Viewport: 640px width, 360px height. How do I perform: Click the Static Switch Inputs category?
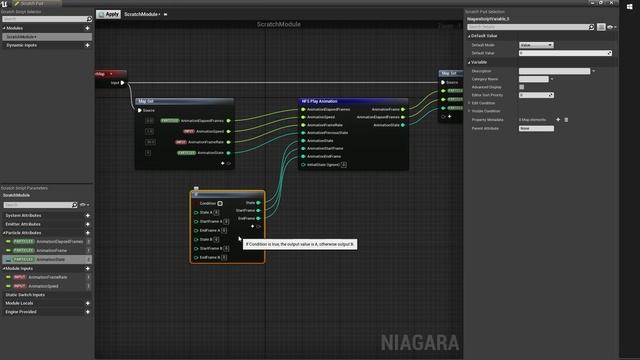[25, 295]
